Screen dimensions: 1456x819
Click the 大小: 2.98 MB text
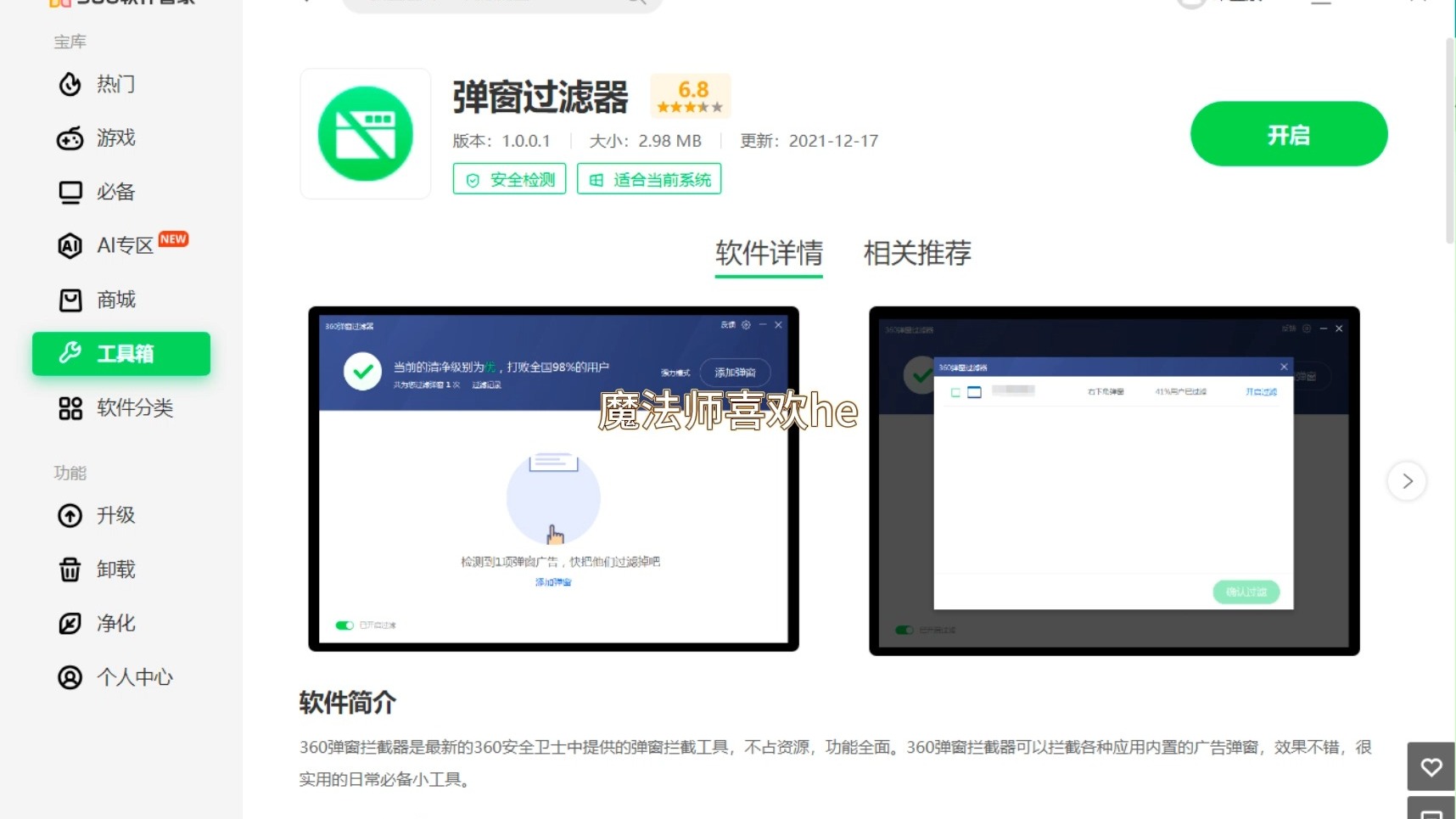coord(646,141)
